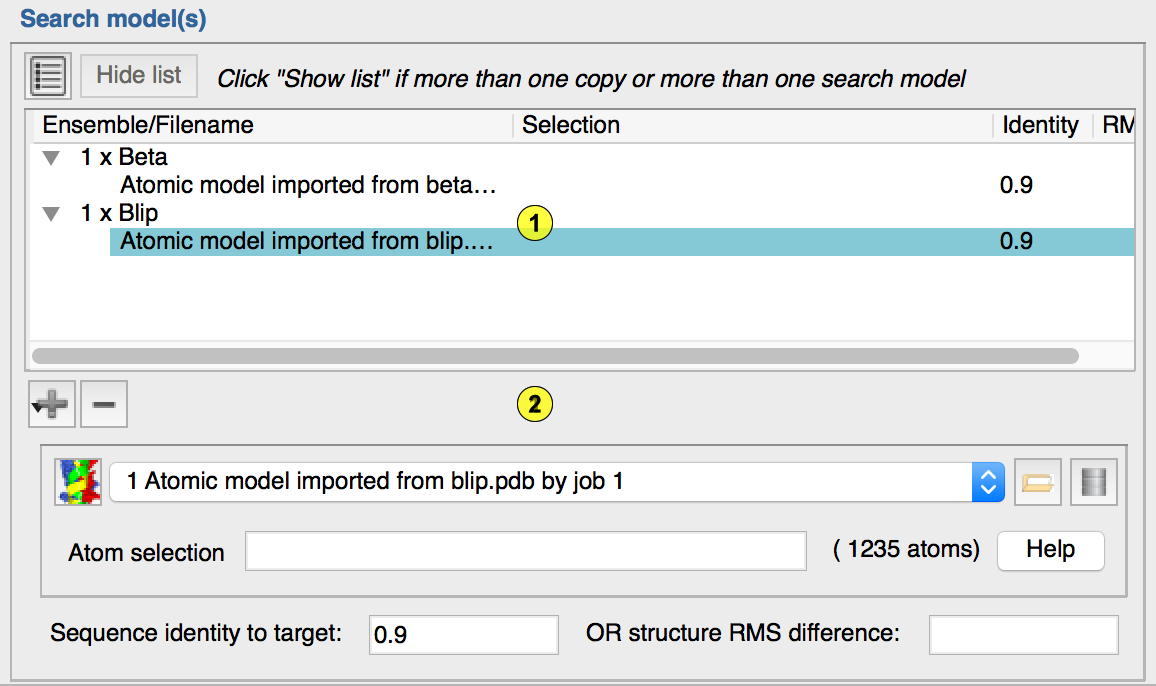Click the Identity column header
1156x686 pixels.
1040,125
